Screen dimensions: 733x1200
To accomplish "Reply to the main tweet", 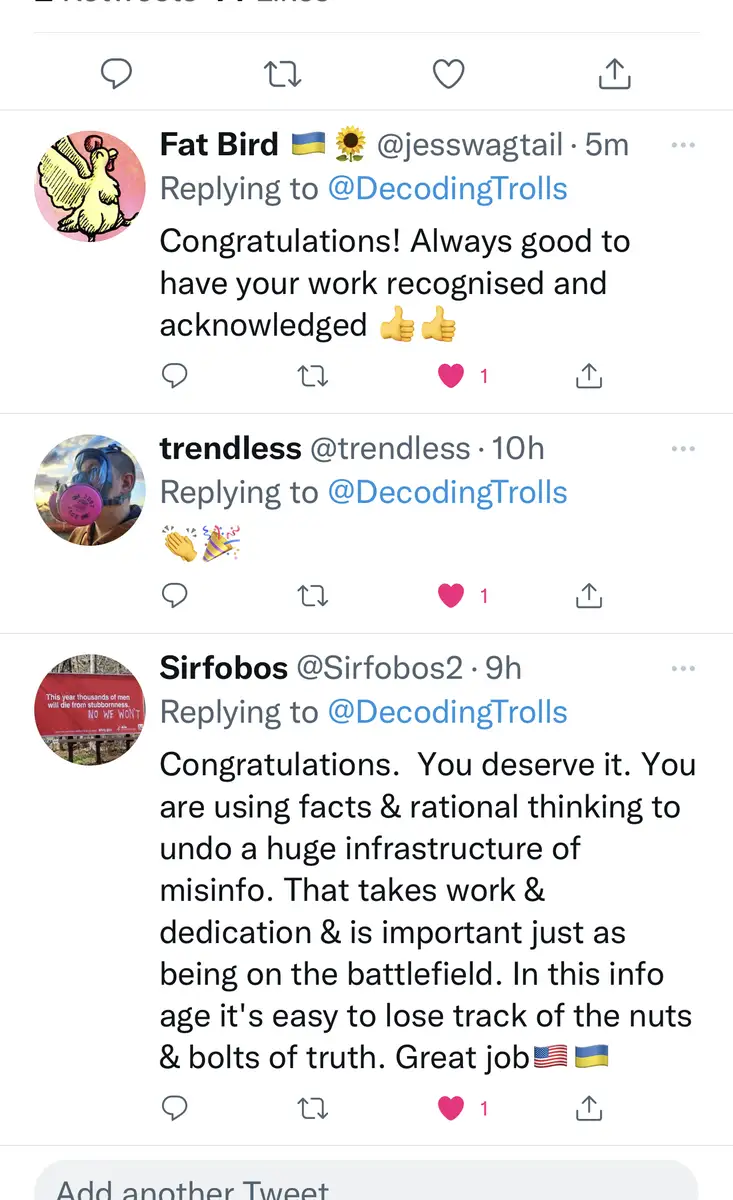I will (x=118, y=73).
